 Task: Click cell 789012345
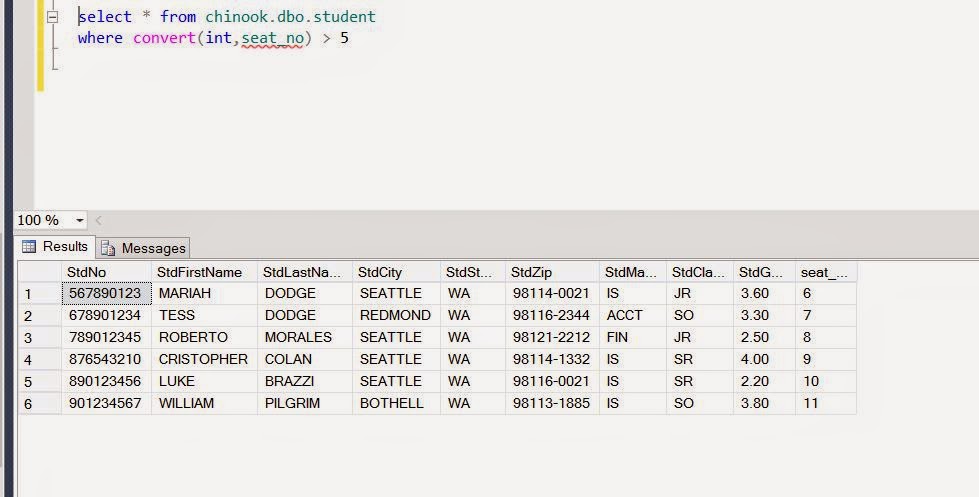pyautogui.click(x=106, y=337)
